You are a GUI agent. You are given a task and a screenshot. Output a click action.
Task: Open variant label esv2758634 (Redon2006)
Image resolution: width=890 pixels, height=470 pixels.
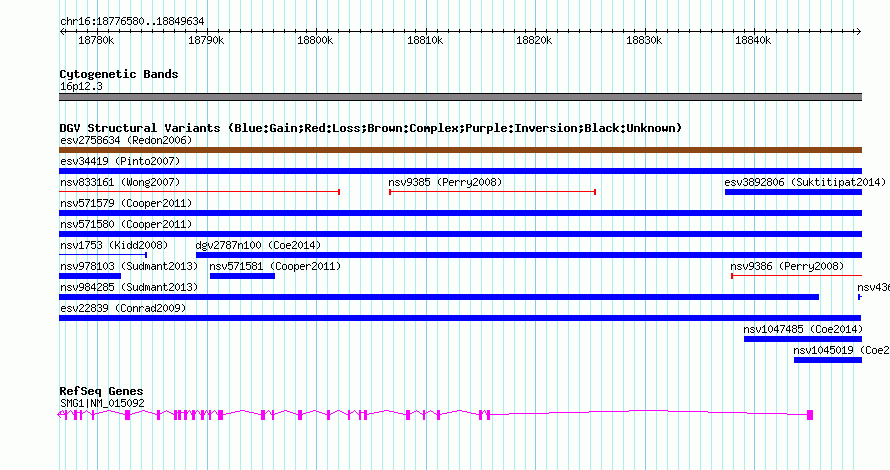(126, 140)
